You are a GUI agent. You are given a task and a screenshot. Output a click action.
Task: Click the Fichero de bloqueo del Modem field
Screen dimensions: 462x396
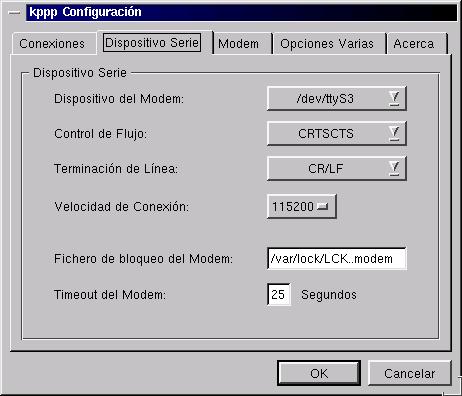click(x=337, y=259)
